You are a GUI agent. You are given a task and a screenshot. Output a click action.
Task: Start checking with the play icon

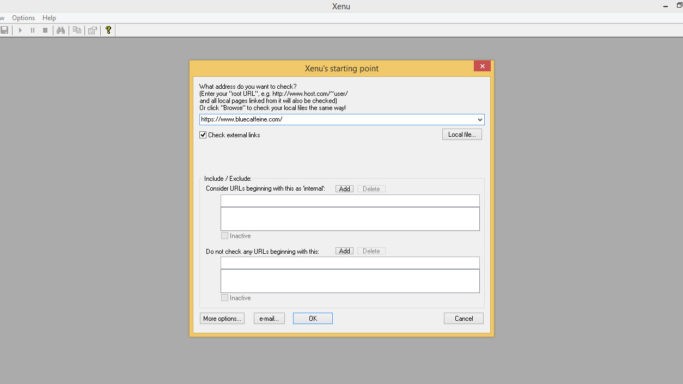[20, 30]
